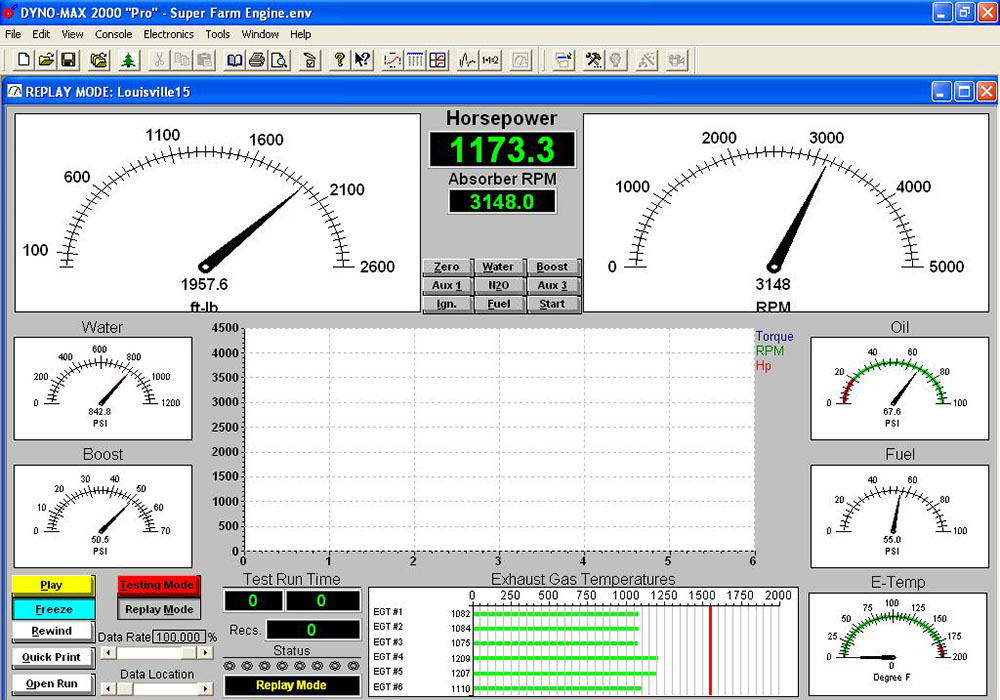Click the Copy toolbar icon
1000x700 pixels.
(182, 61)
